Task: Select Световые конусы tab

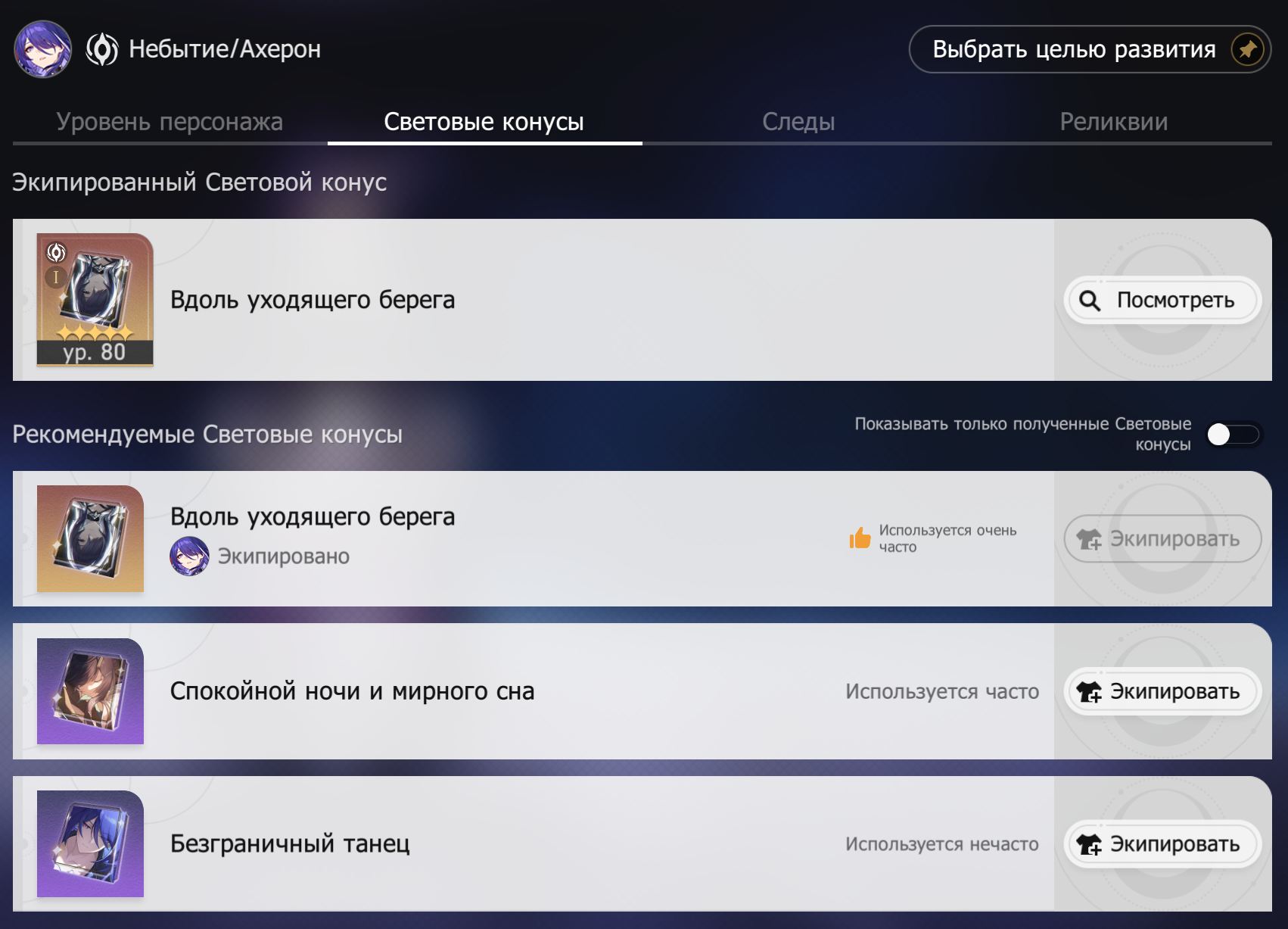Action: point(484,122)
